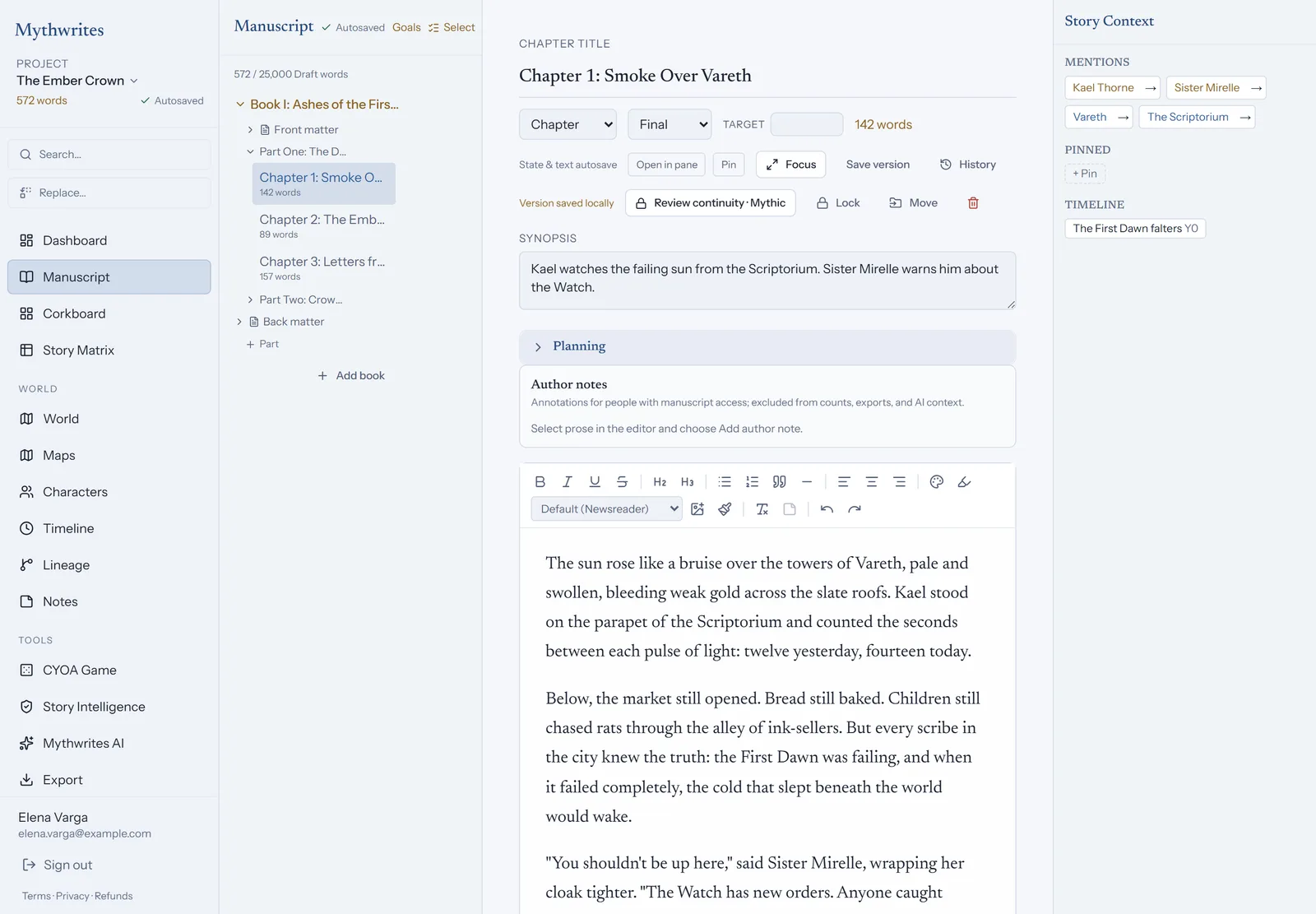The image size is (1316, 914).
Task: Align text right
Action: click(900, 482)
